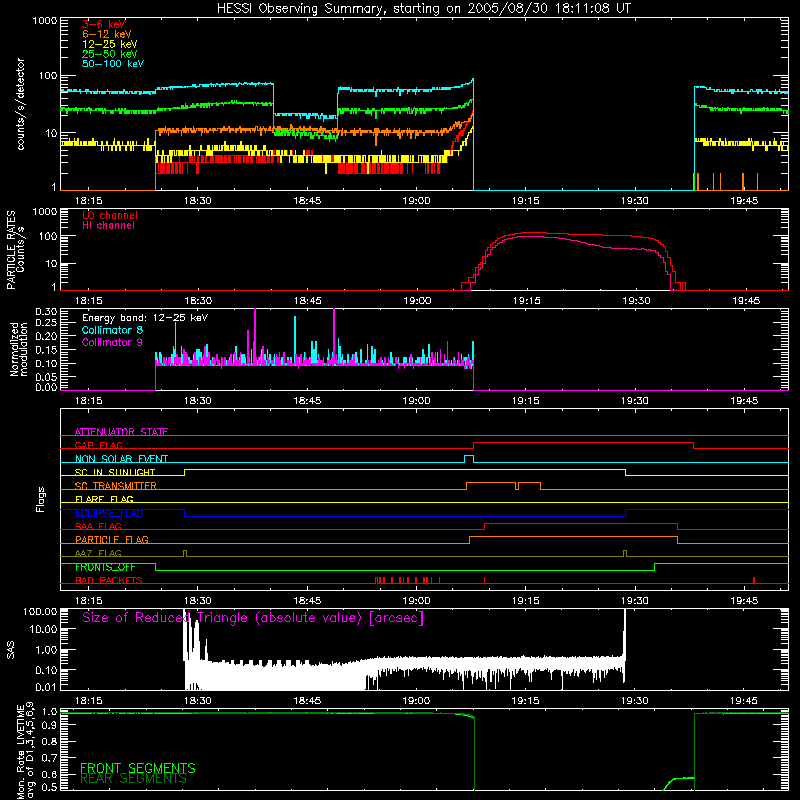Click the '0.01' SAS axis tick value
Viewport: 800px width, 800px height.
46,687
